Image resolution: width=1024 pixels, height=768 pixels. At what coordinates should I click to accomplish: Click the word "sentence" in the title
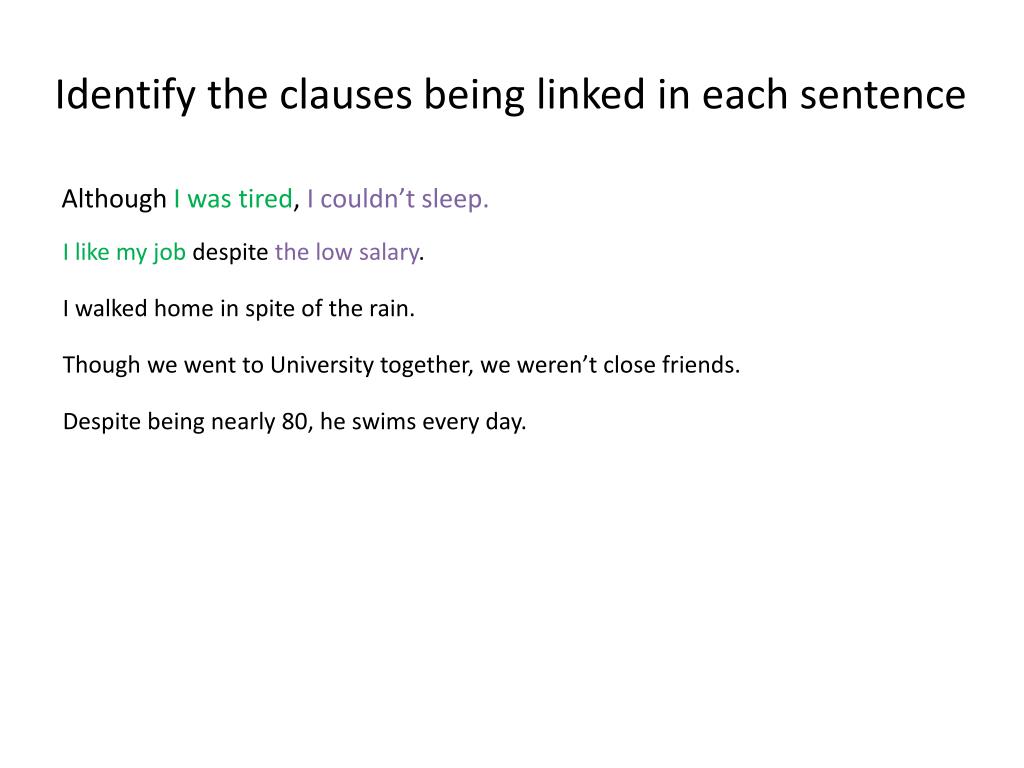882,95
